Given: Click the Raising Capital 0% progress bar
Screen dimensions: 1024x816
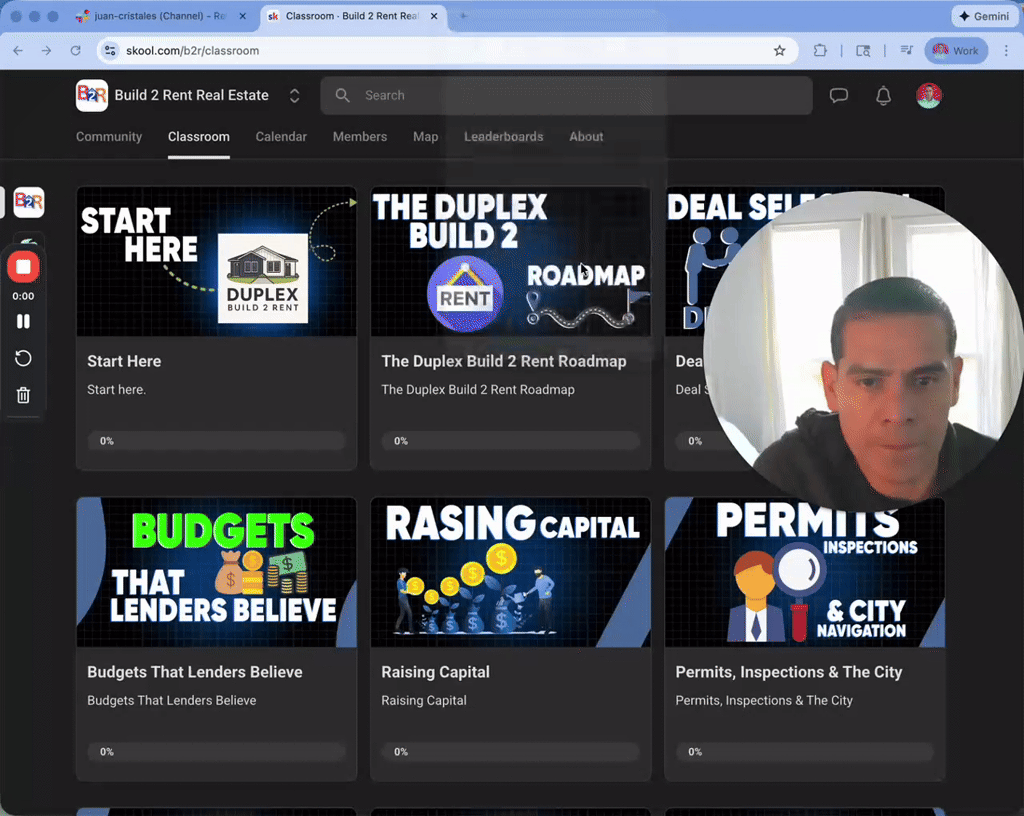Looking at the screenshot, I should click(x=511, y=752).
